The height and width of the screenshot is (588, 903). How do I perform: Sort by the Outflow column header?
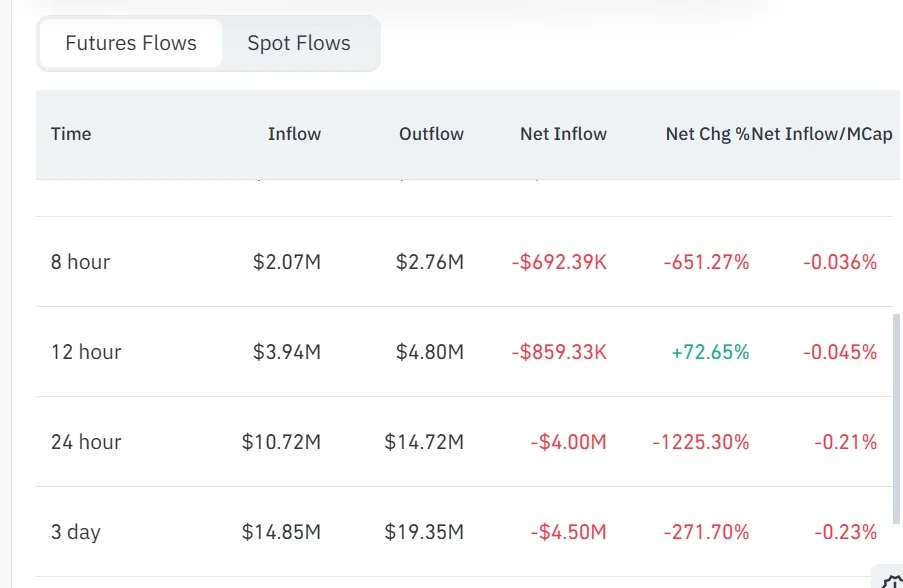(x=431, y=134)
